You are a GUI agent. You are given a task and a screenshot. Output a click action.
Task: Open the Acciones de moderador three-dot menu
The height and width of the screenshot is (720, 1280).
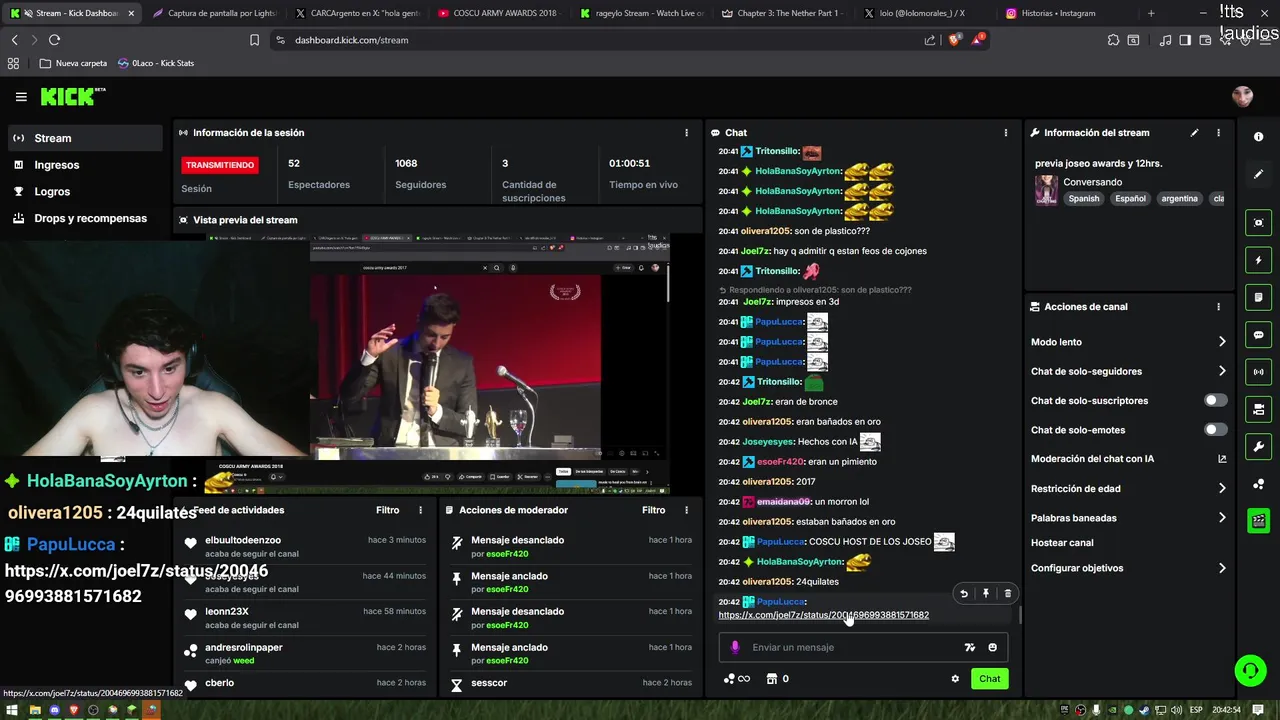(x=686, y=510)
